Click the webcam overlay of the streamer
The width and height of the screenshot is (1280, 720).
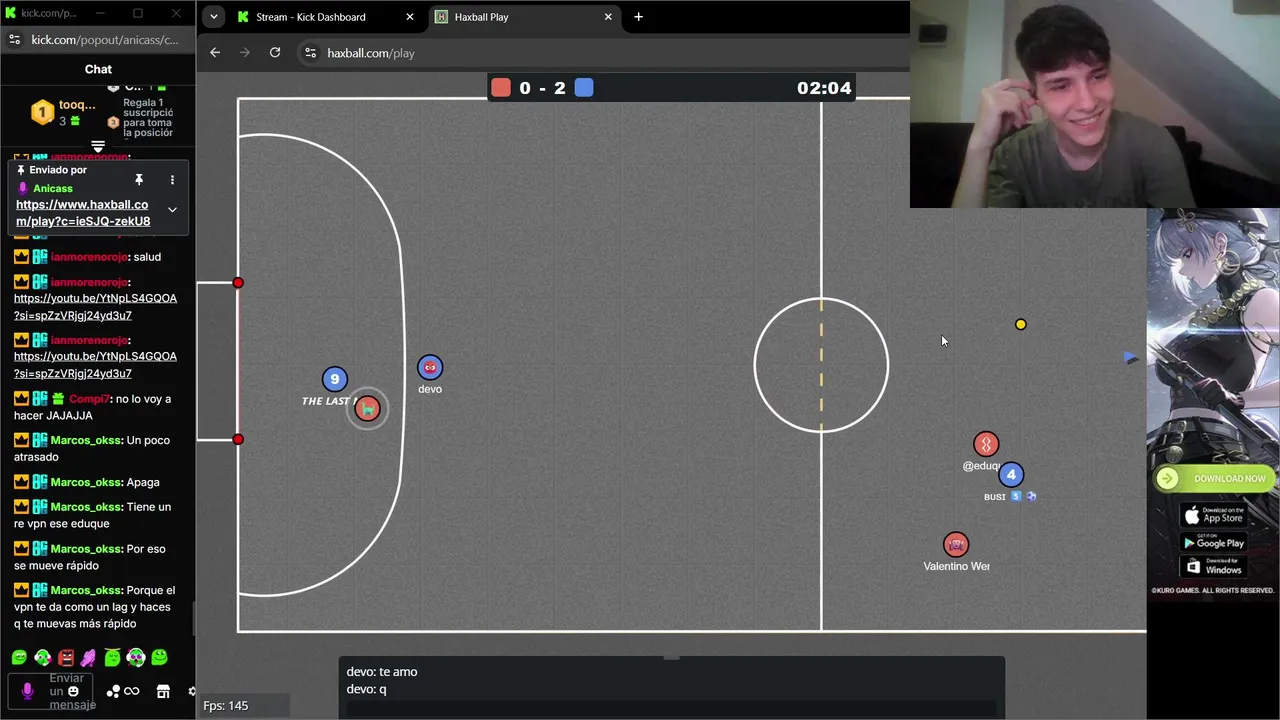[1095, 104]
